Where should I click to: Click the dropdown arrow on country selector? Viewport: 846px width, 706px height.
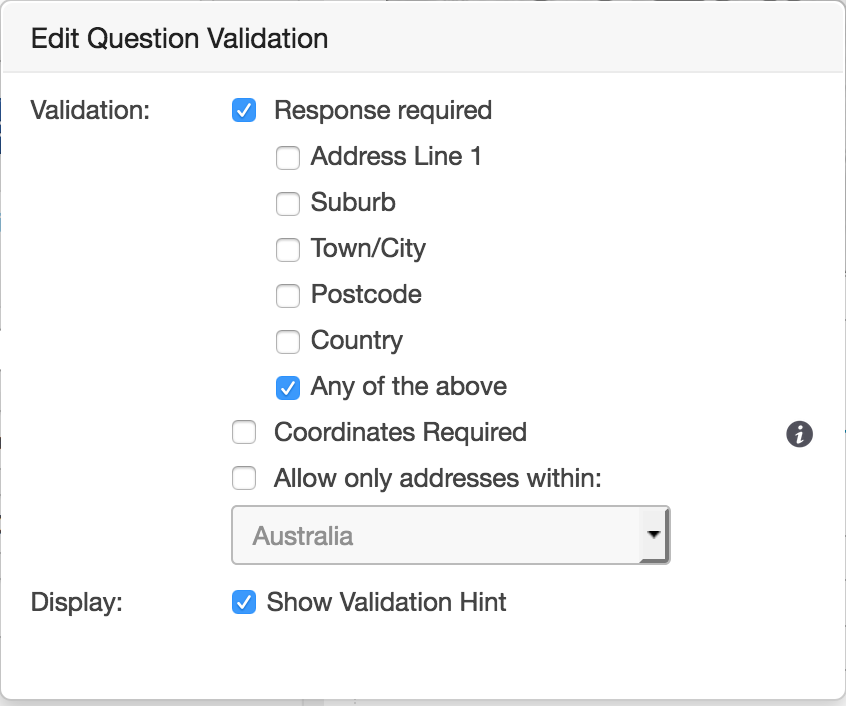[654, 535]
